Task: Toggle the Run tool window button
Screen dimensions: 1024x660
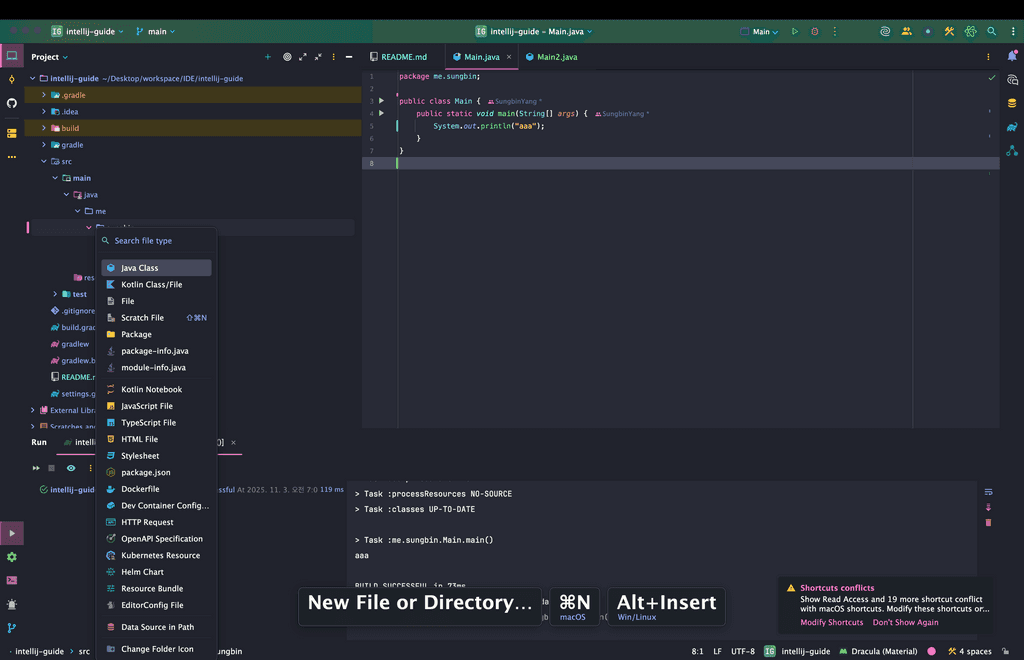Action: pyautogui.click(x=12, y=533)
